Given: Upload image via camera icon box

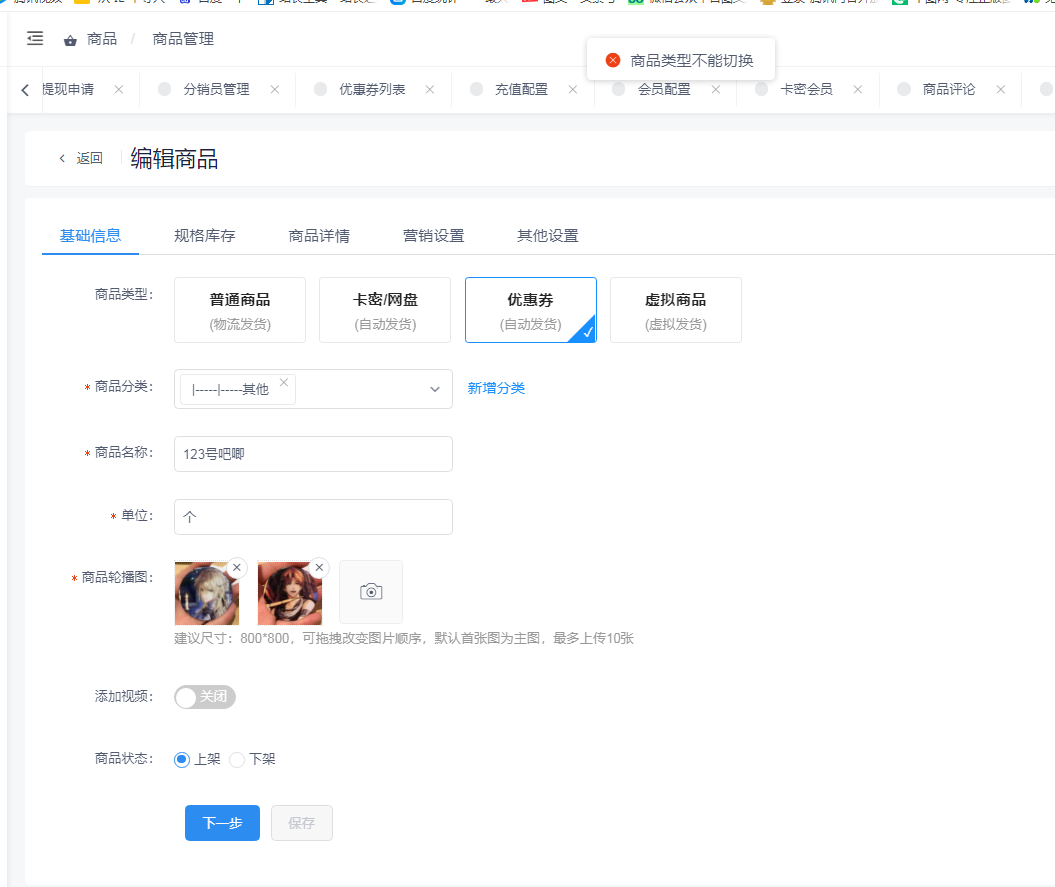Looking at the screenshot, I should click(371, 592).
